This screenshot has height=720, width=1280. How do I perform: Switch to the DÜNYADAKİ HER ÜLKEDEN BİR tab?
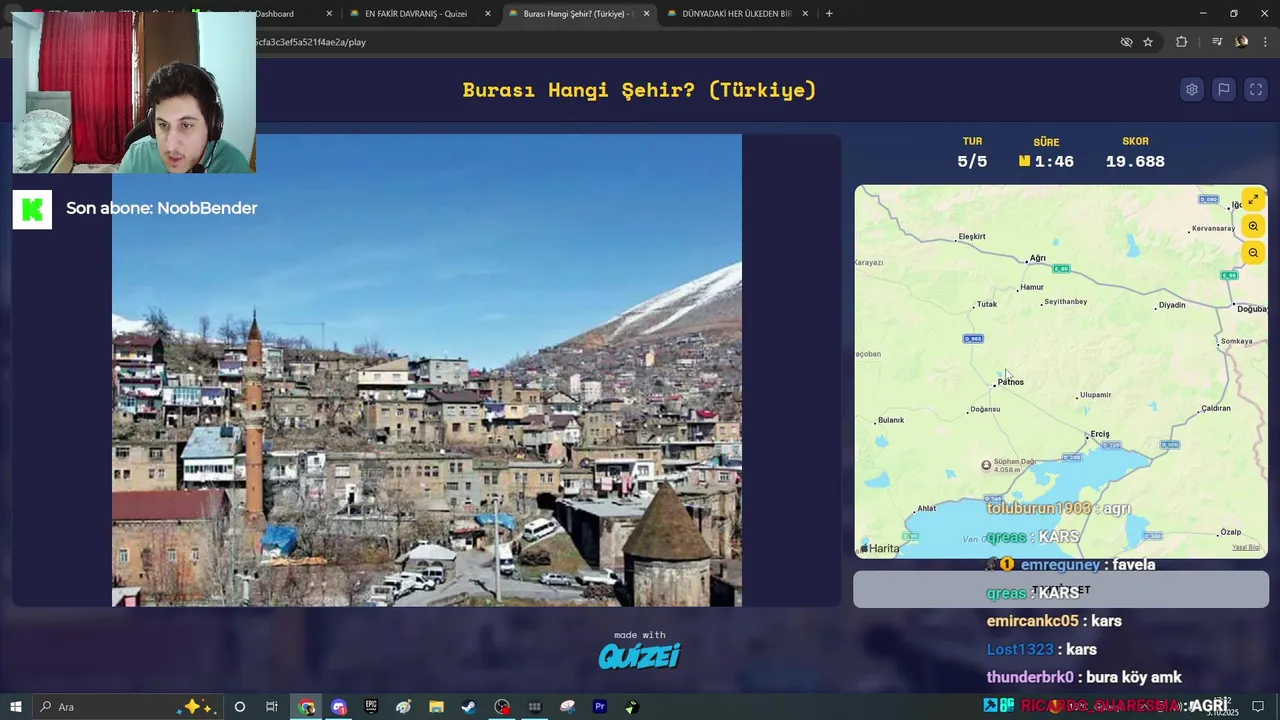point(737,14)
